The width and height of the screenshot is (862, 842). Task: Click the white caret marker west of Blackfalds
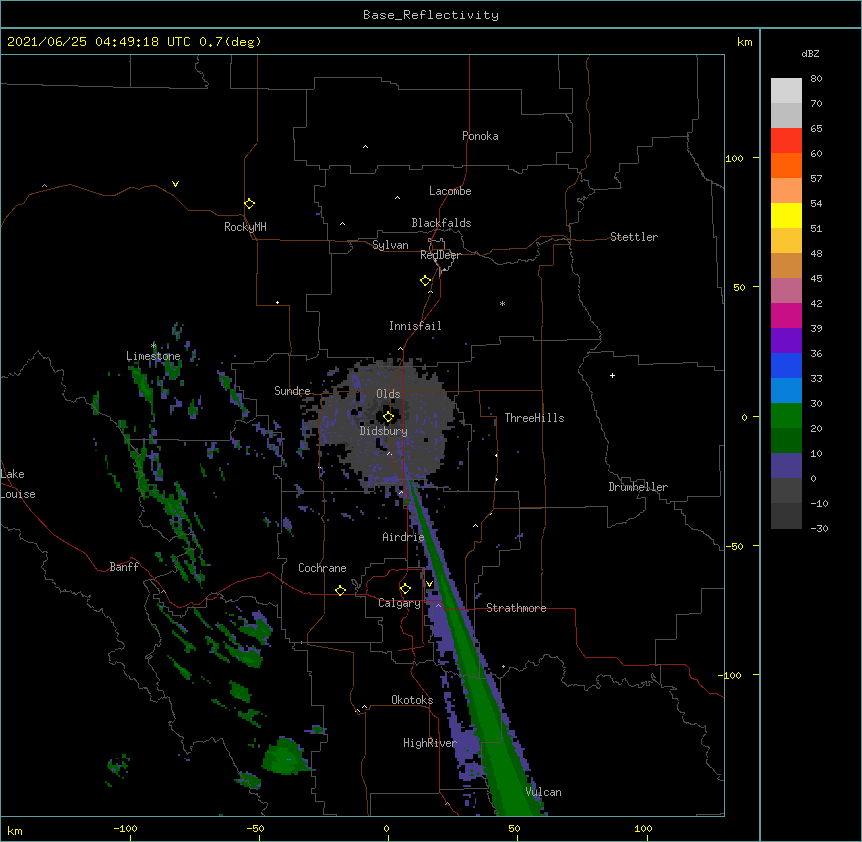(x=342, y=224)
